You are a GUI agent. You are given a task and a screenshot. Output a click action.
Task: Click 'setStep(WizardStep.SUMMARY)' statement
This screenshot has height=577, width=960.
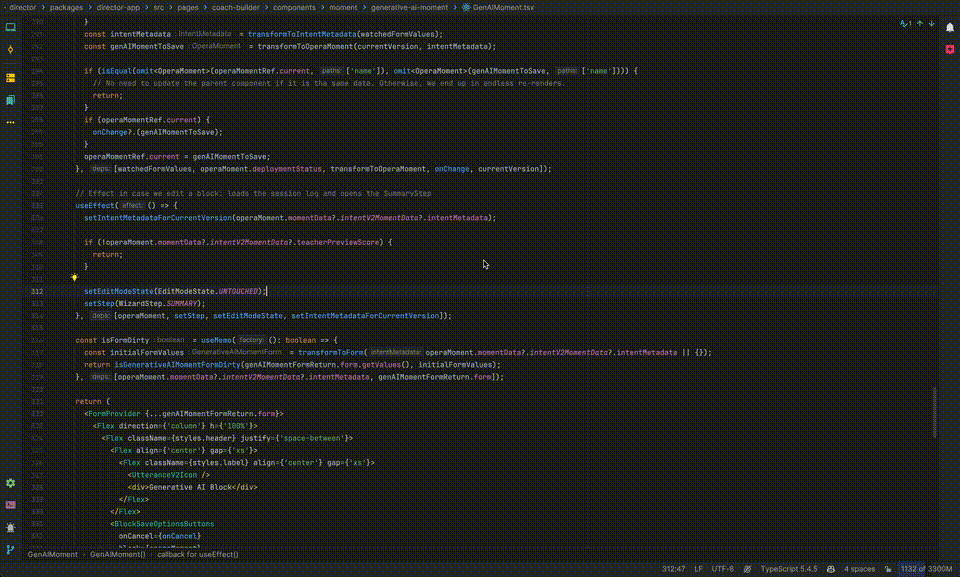point(144,304)
